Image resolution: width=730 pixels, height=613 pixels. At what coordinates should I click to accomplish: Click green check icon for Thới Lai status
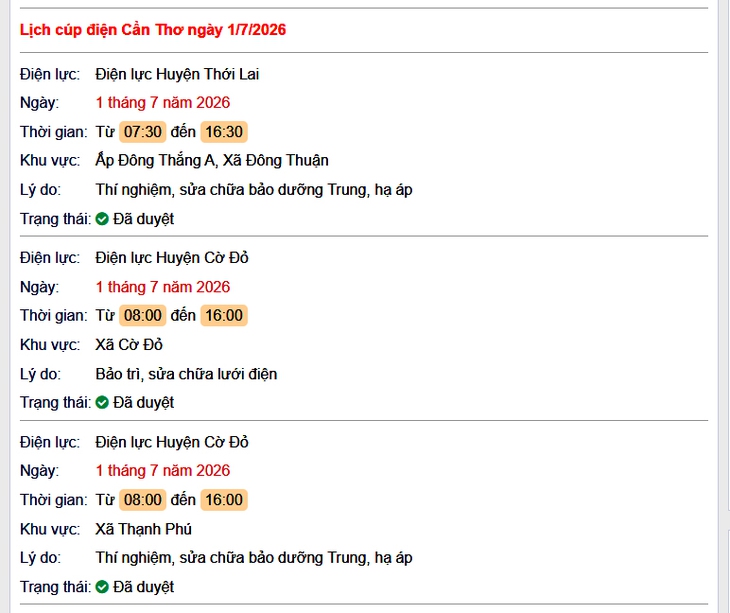[x=102, y=219]
